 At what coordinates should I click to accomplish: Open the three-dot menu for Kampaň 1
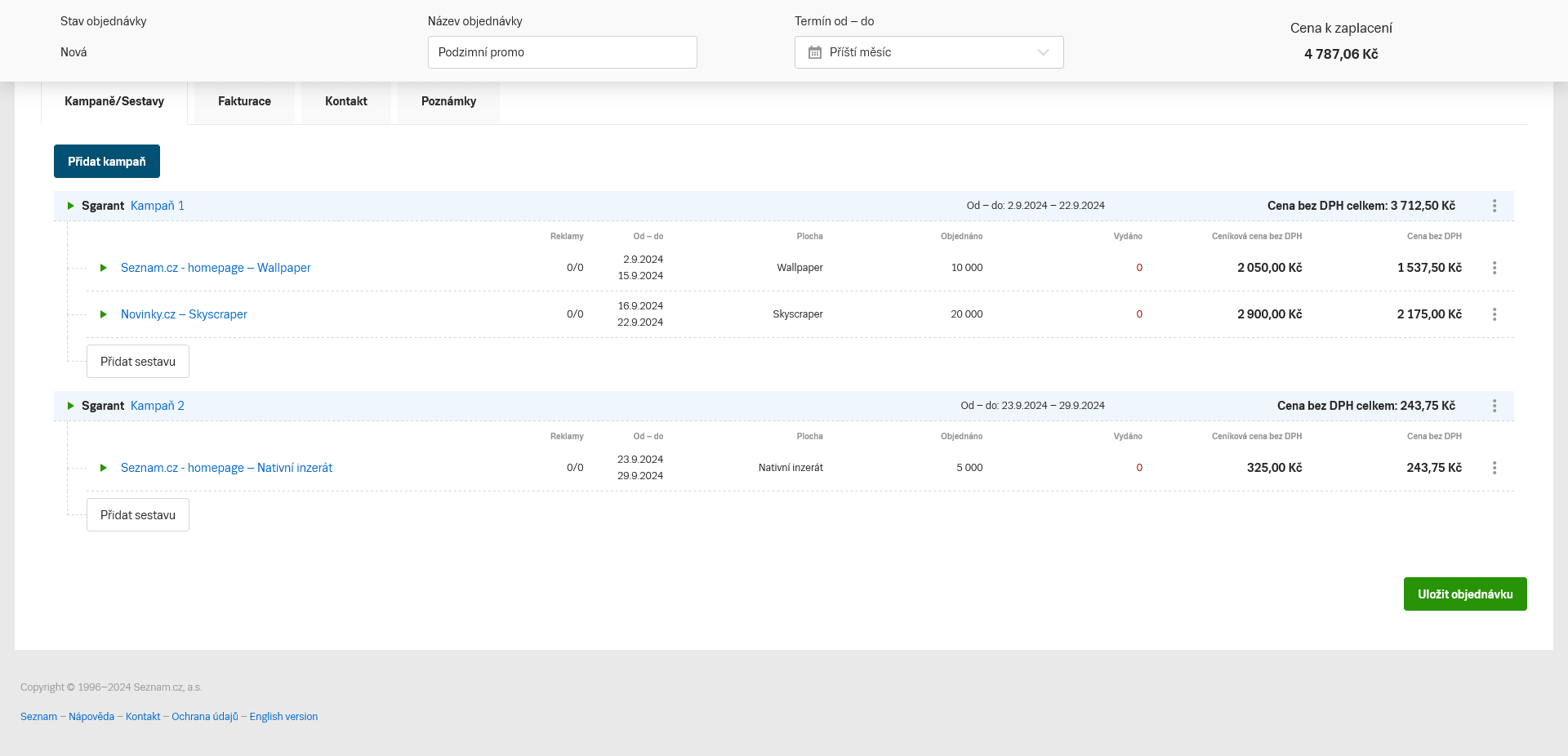(1494, 206)
